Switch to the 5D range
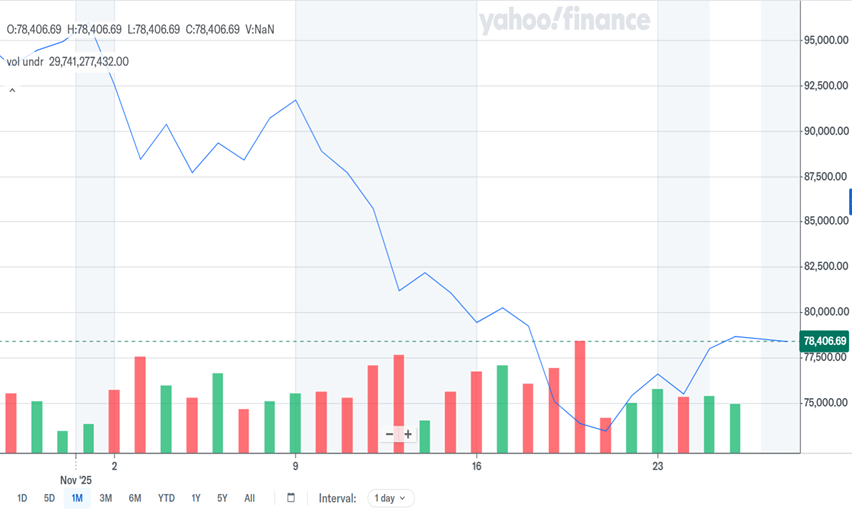852x515 pixels. tap(49, 498)
